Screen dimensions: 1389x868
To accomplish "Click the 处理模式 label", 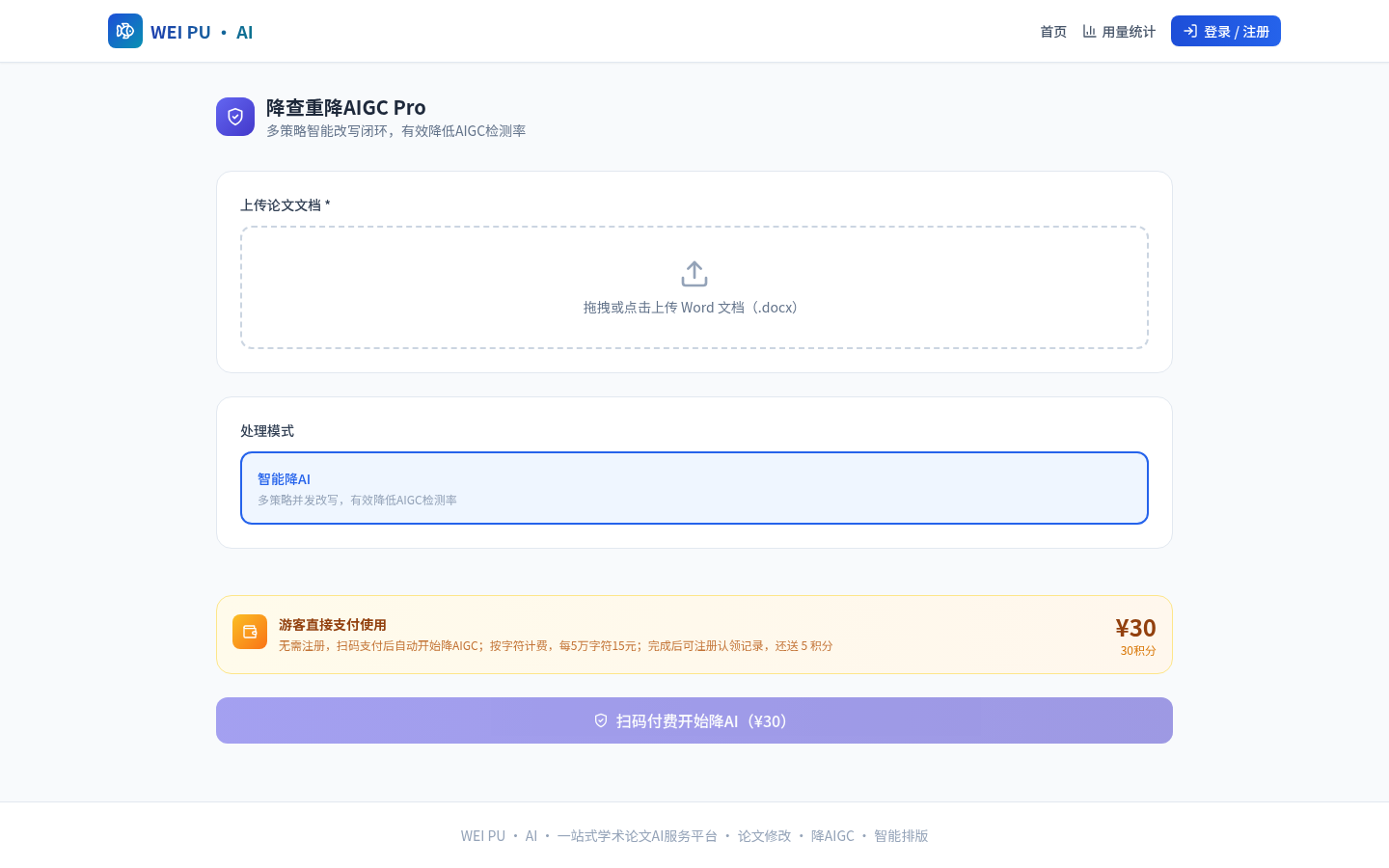I will coord(267,431).
